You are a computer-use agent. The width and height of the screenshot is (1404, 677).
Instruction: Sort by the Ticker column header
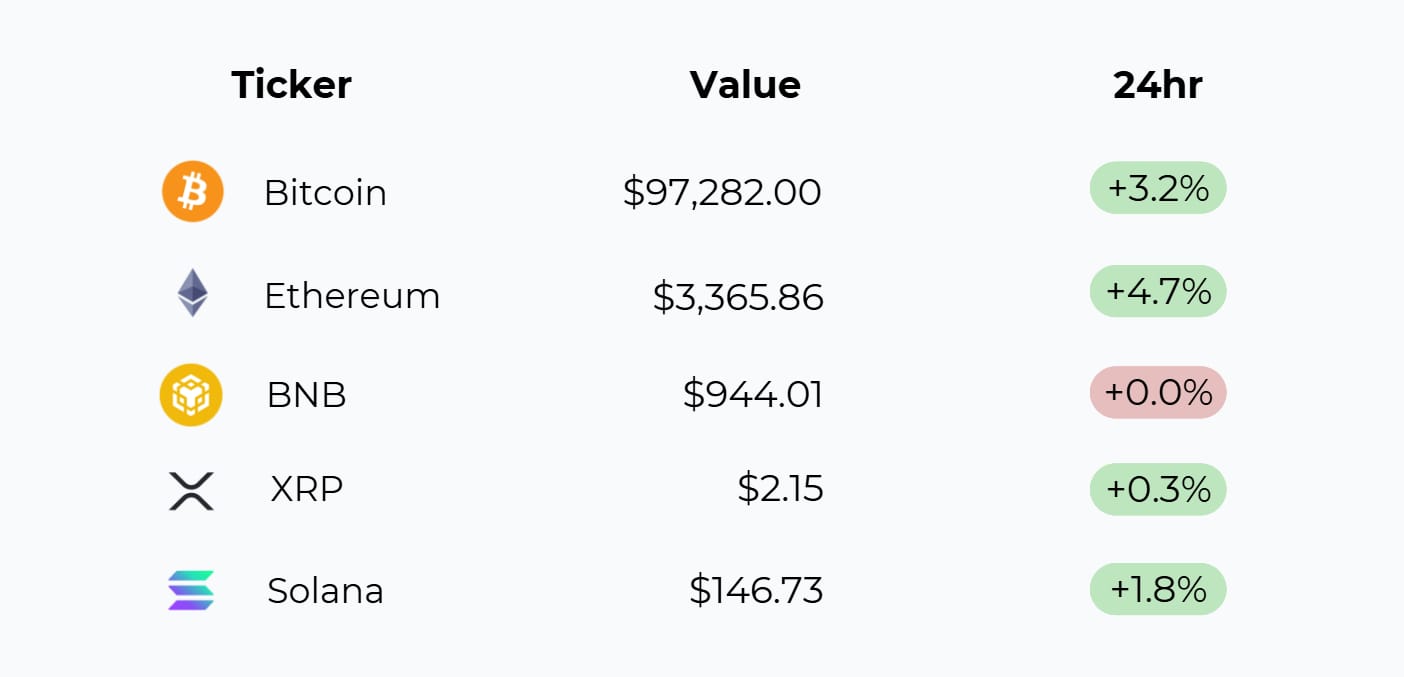point(291,85)
